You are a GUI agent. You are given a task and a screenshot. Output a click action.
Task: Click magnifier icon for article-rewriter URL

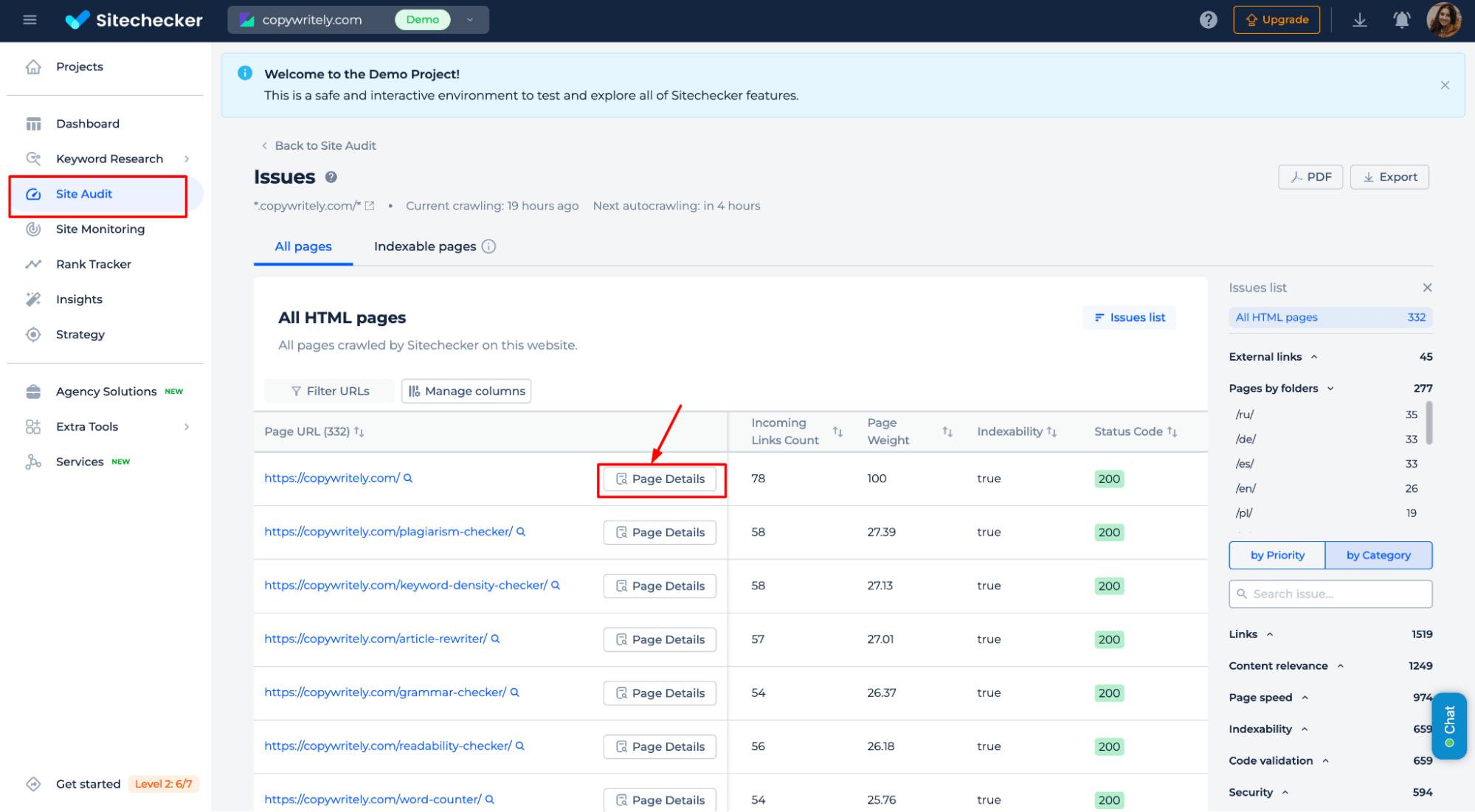coord(496,639)
